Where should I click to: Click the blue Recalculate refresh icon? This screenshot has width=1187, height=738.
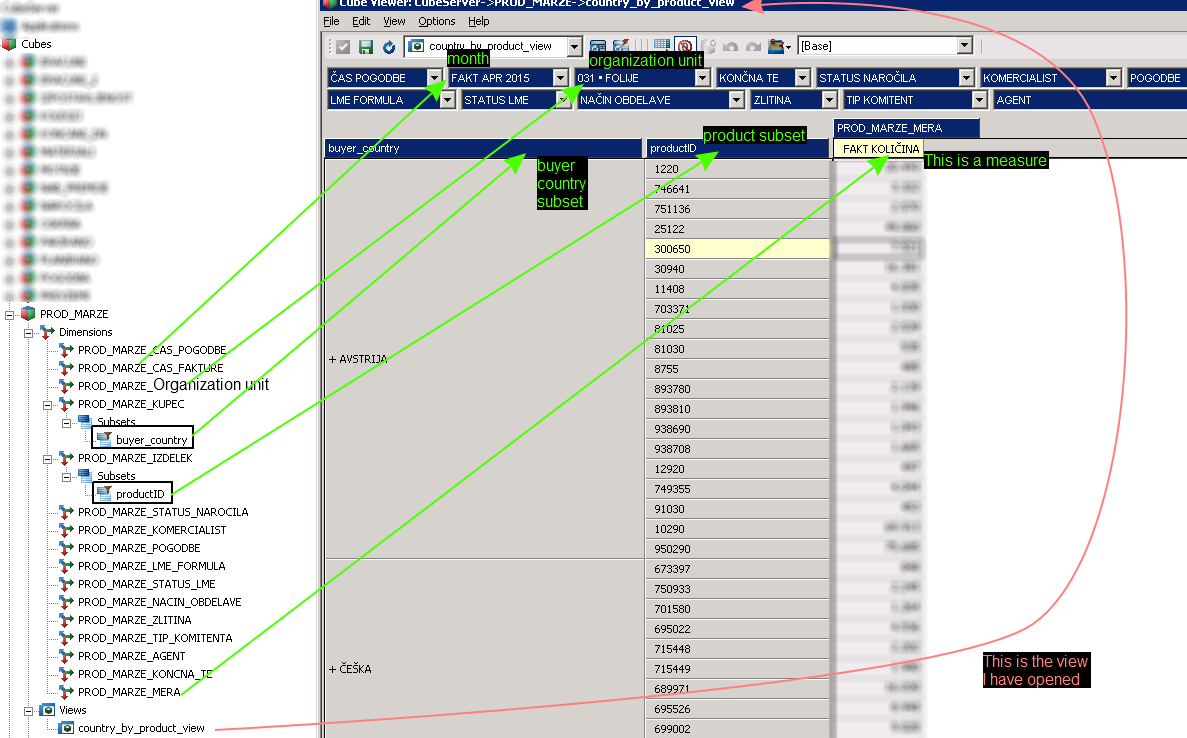[389, 47]
